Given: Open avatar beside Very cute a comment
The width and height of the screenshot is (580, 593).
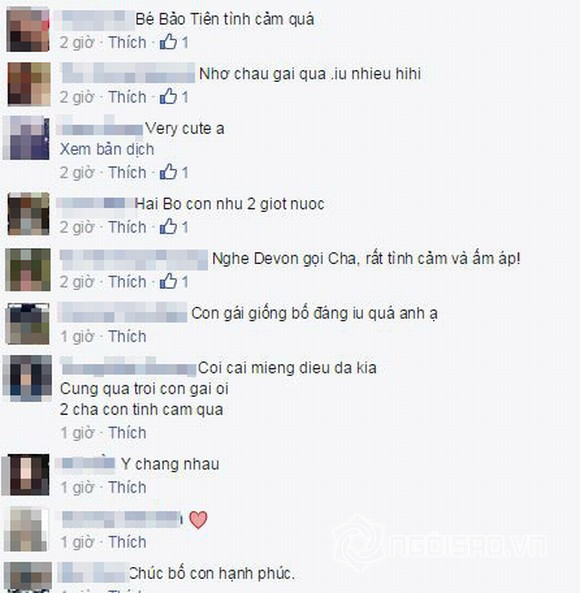Looking at the screenshot, I should click(26, 138).
